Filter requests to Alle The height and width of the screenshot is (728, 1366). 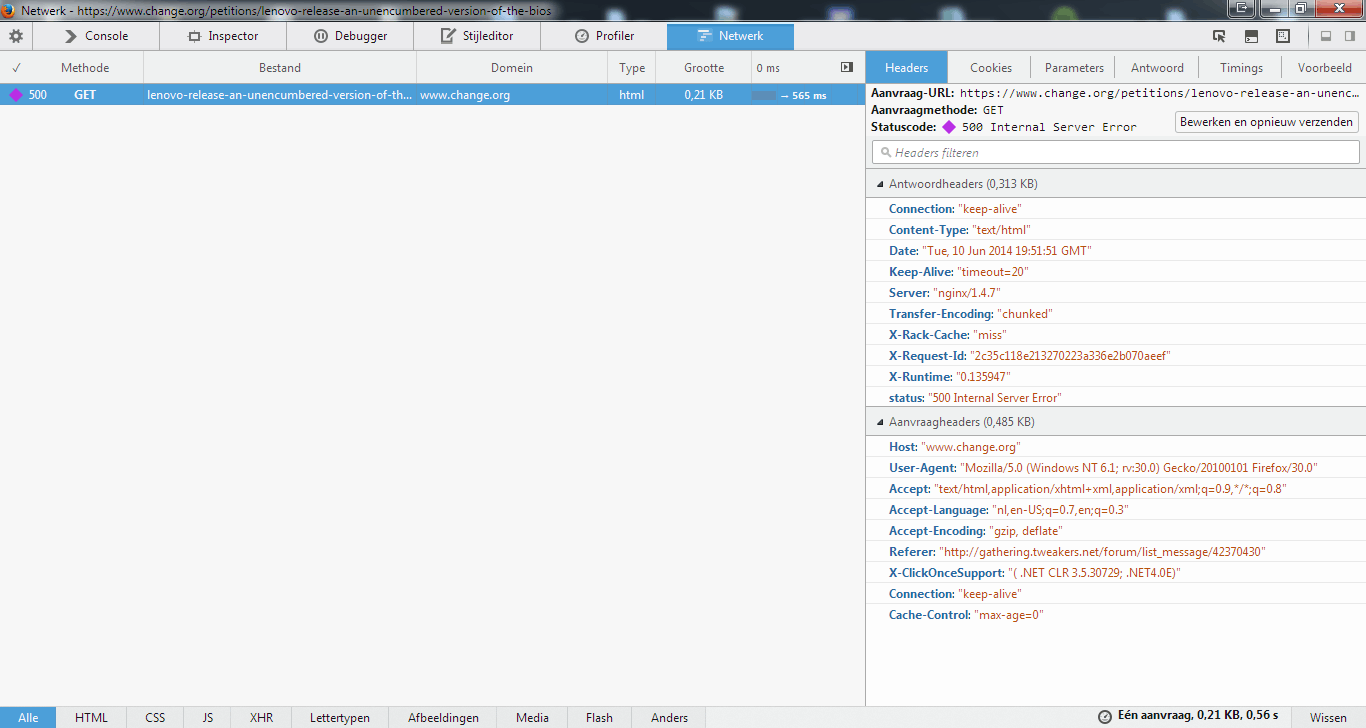[x=28, y=717]
